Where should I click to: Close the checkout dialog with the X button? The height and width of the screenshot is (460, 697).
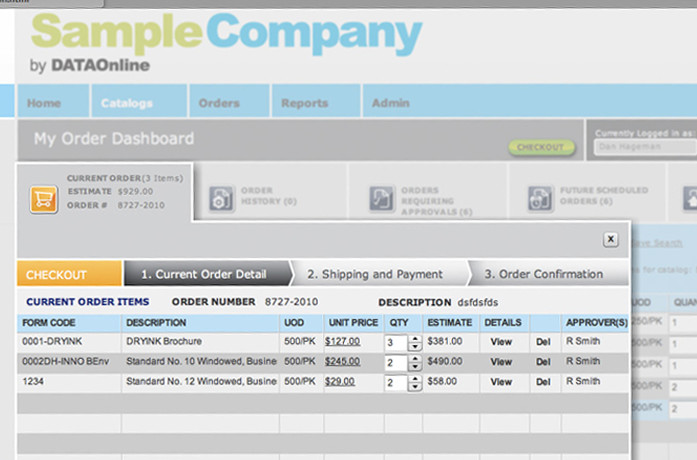[x=610, y=239]
